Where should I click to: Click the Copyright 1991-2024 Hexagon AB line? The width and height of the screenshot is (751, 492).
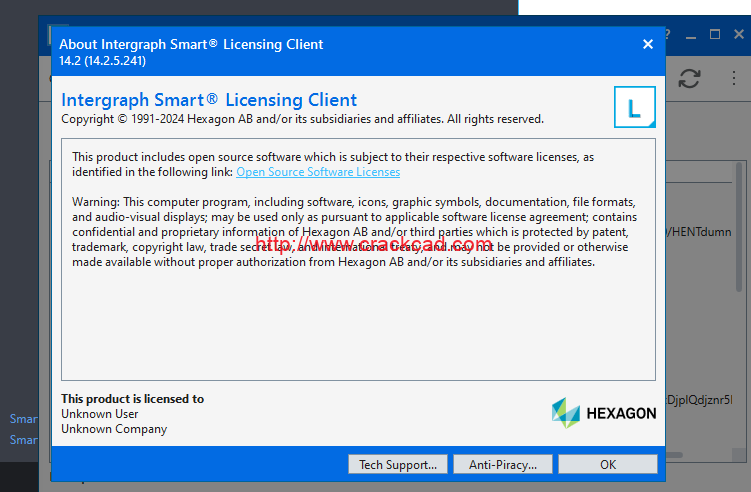(x=302, y=119)
